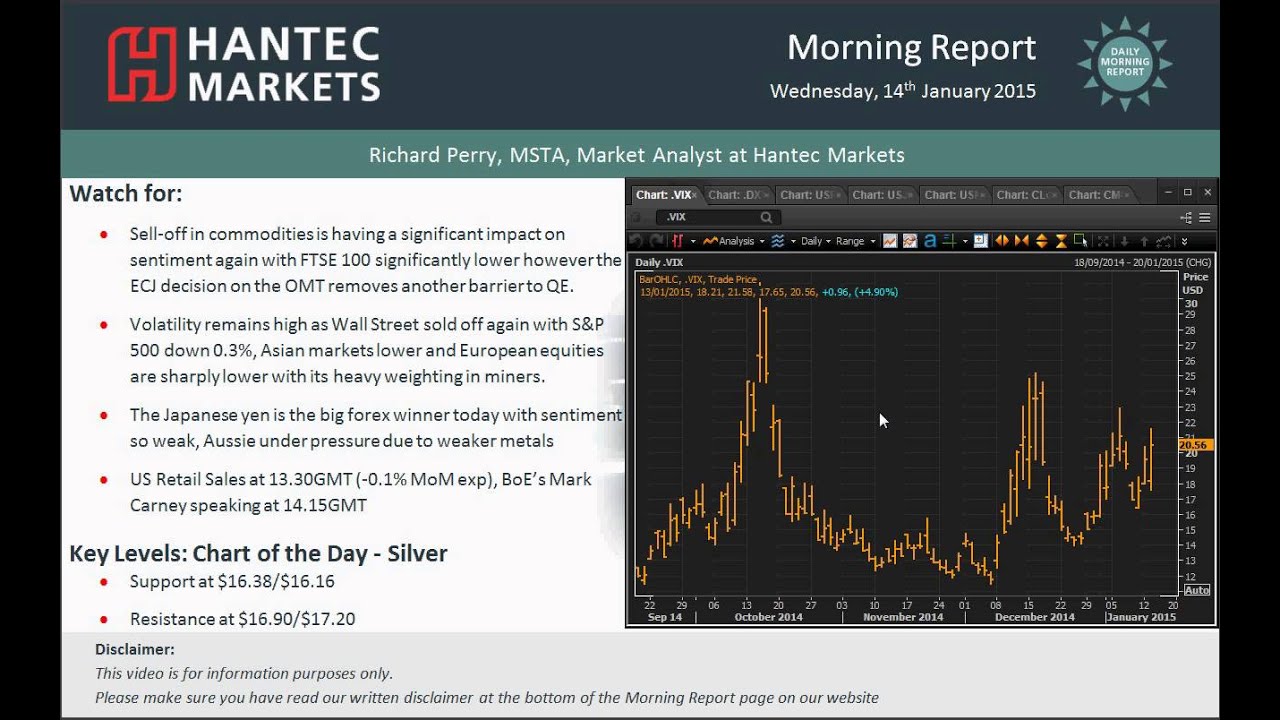Click the orange horizontal compress arrows icon
1280x720 pixels.
(1021, 241)
